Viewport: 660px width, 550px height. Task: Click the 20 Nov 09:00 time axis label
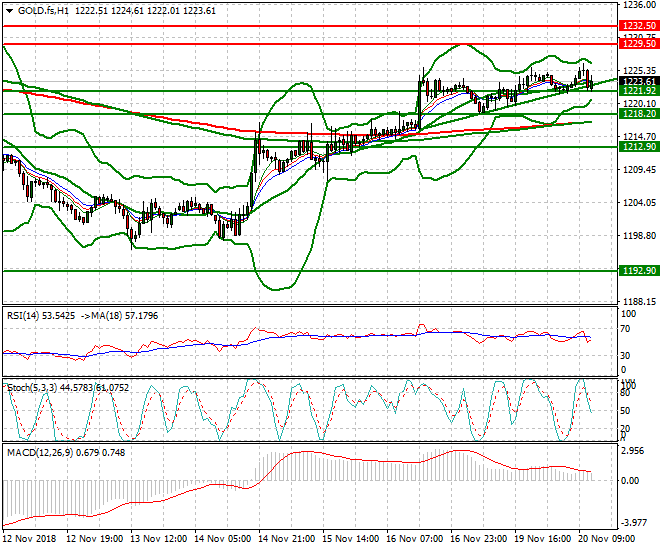click(607, 539)
